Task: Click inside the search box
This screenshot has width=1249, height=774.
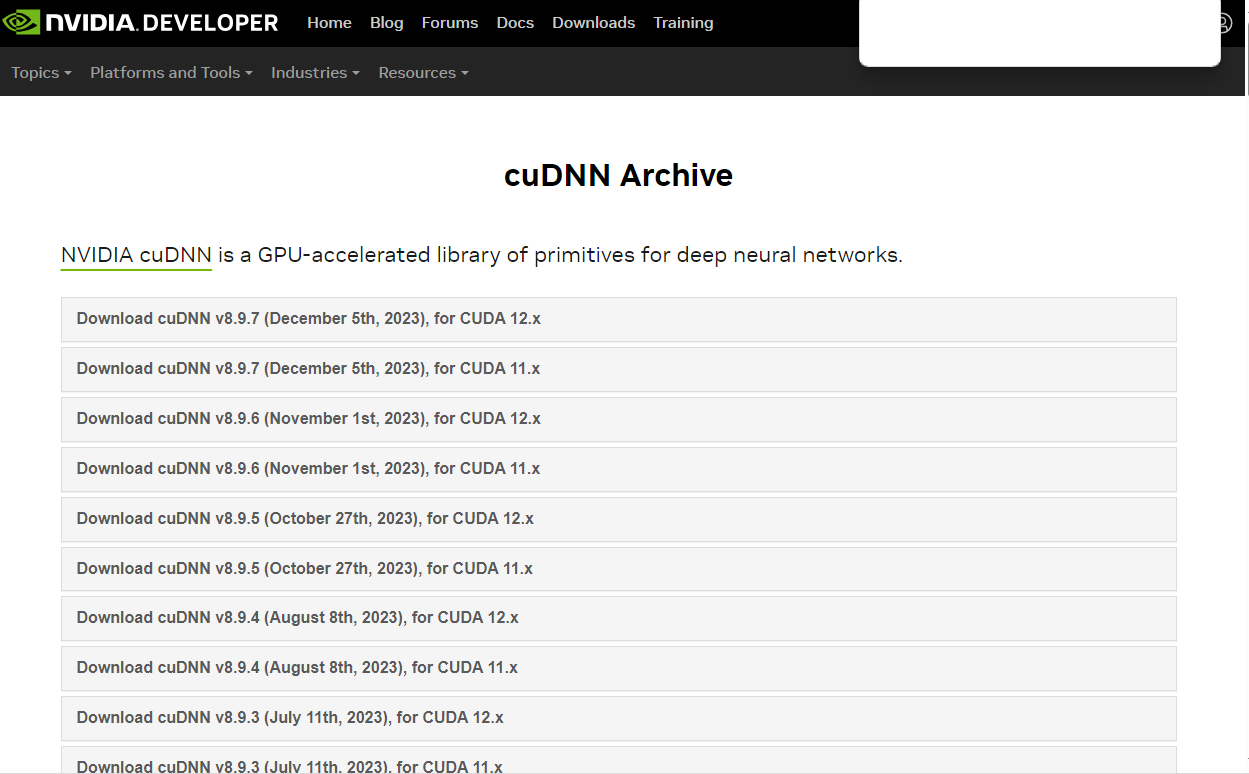Action: pyautogui.click(x=1039, y=33)
